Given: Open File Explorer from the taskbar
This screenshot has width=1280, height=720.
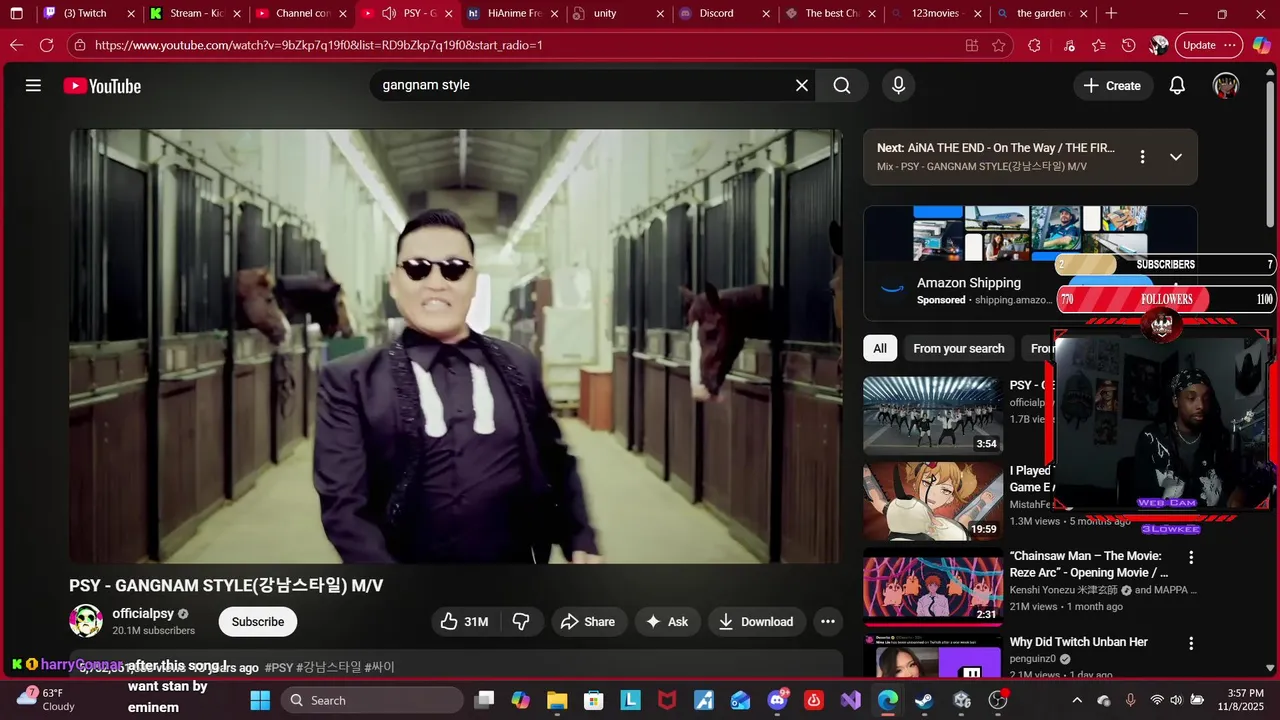Looking at the screenshot, I should point(557,700).
